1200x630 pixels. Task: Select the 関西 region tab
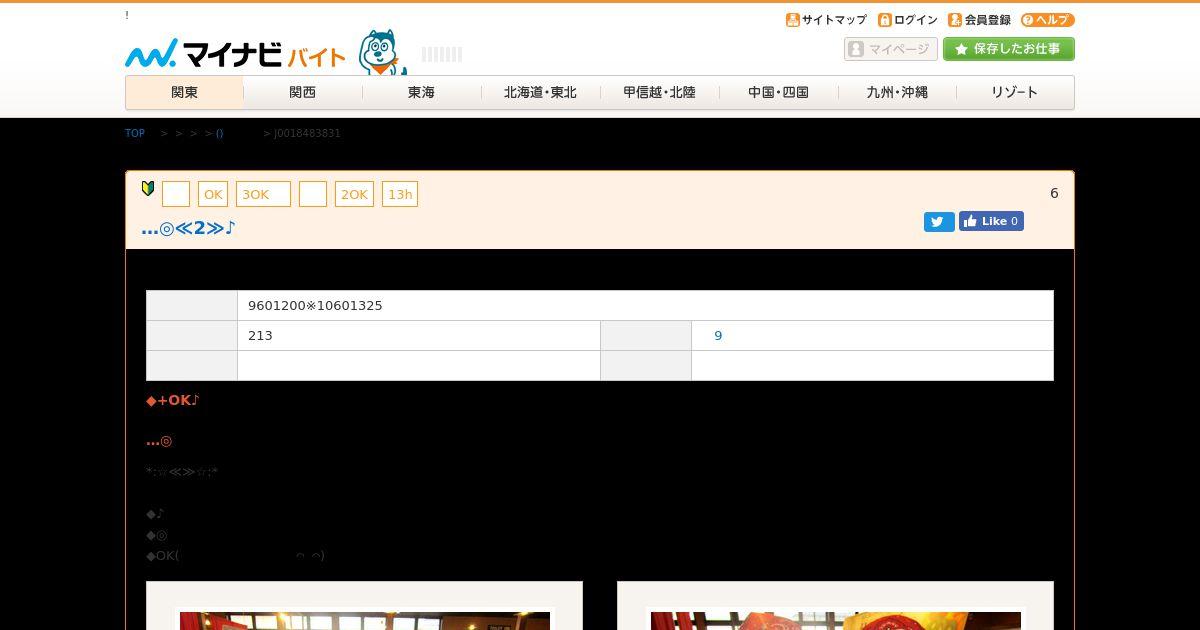click(303, 92)
